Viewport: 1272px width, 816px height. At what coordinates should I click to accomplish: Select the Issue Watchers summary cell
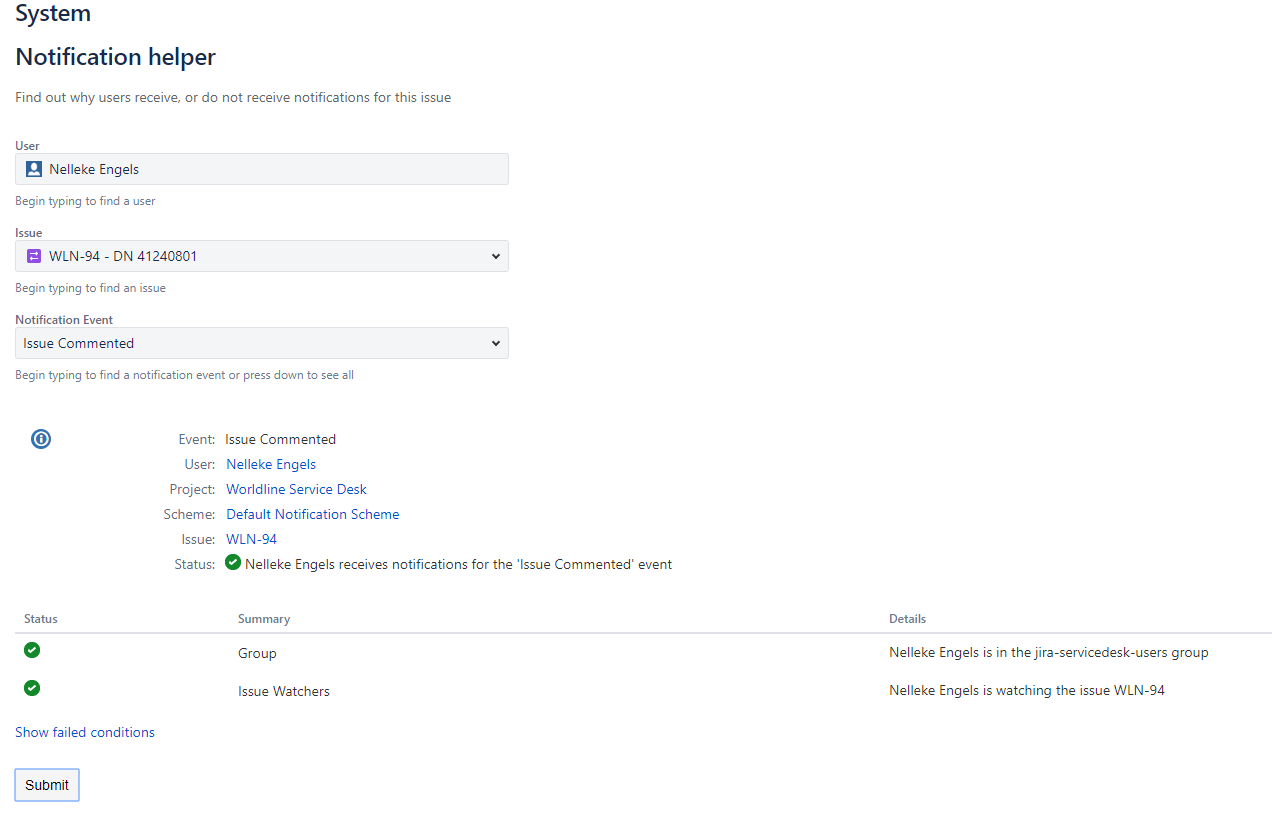tap(284, 691)
